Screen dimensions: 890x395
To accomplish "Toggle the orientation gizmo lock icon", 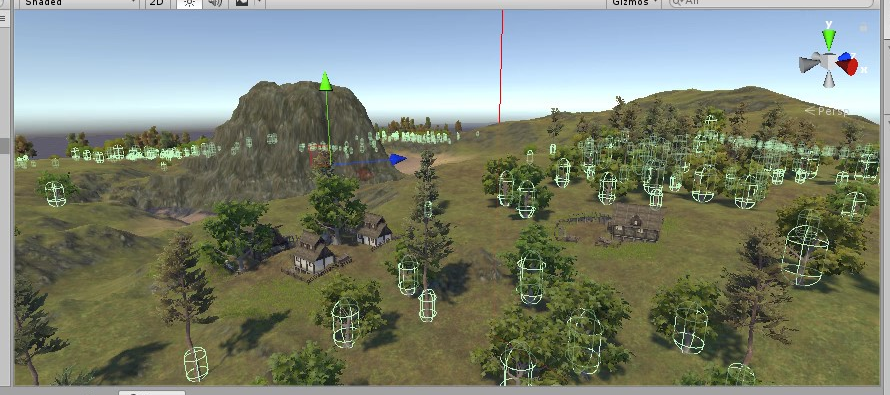I will (863, 27).
